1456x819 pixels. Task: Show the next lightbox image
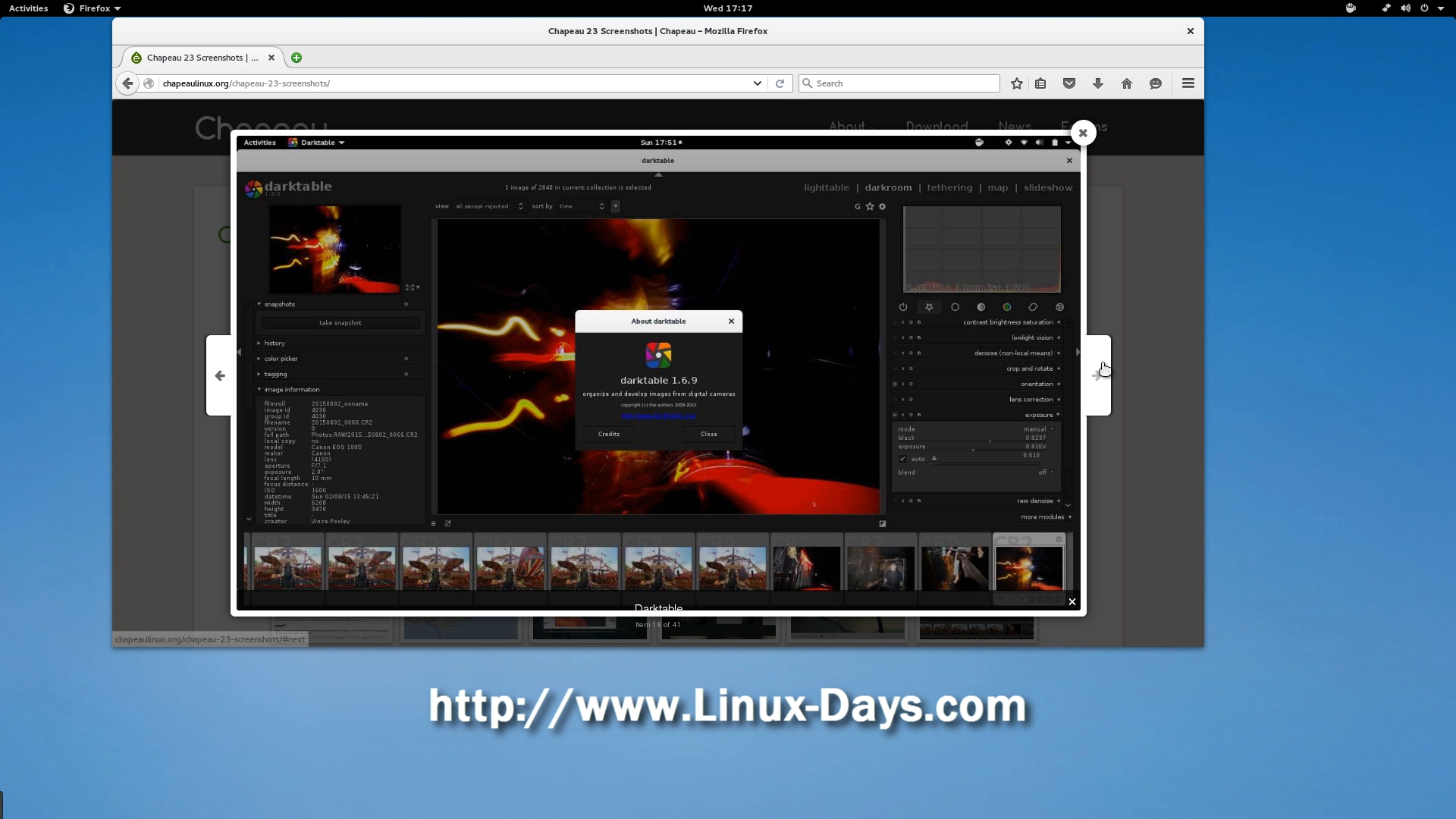(1098, 375)
